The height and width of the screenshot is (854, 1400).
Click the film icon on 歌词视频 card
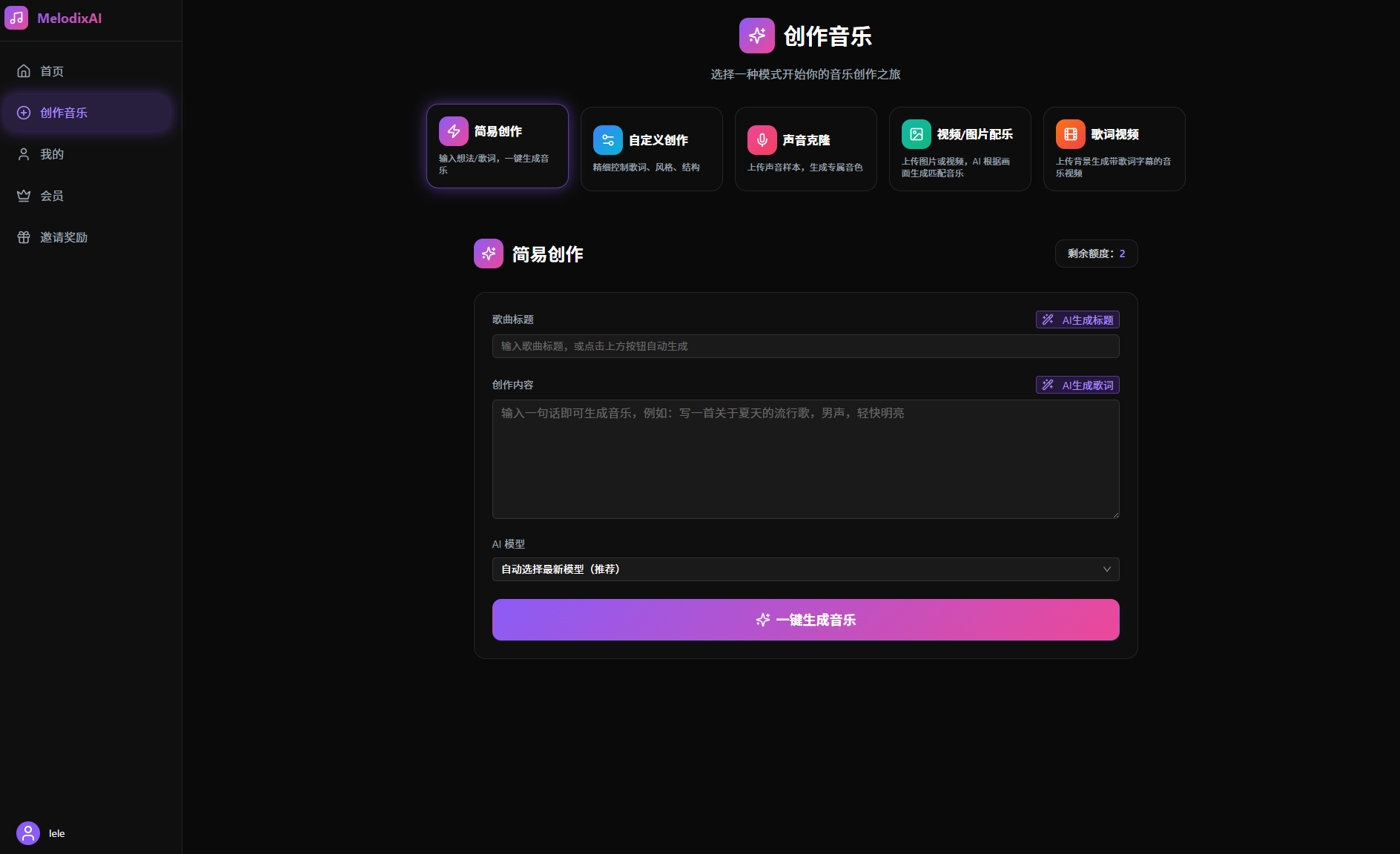click(1071, 134)
